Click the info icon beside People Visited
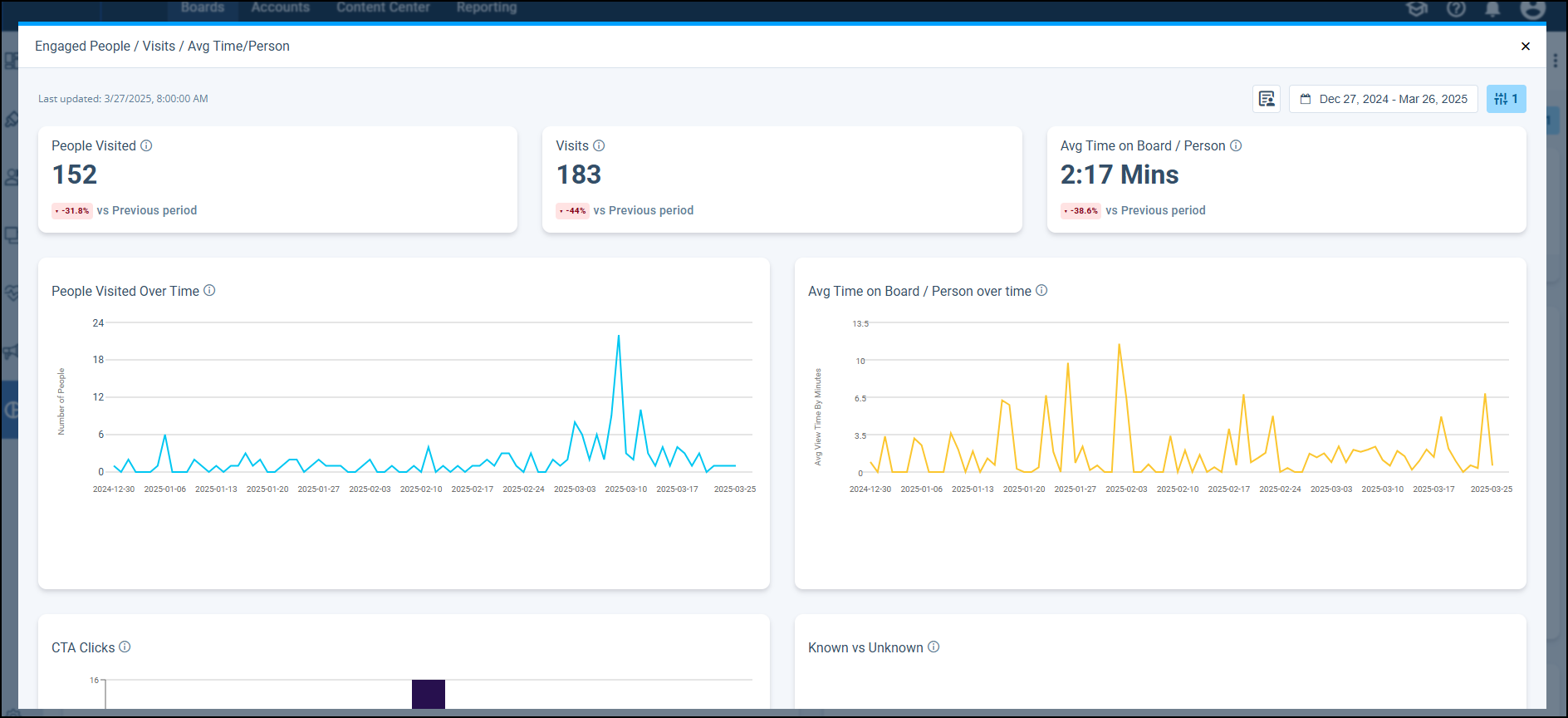The width and height of the screenshot is (1568, 718). pos(146,145)
